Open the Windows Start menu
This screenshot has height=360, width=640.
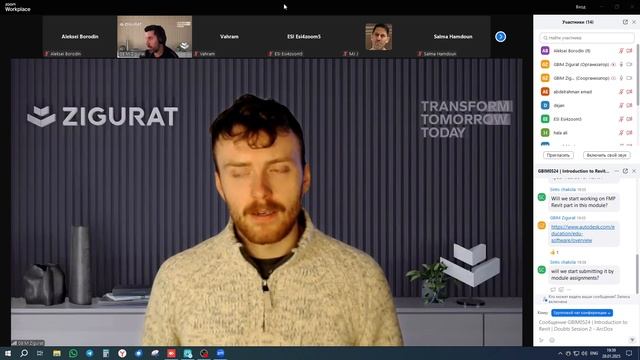pyautogui.click(x=7, y=353)
